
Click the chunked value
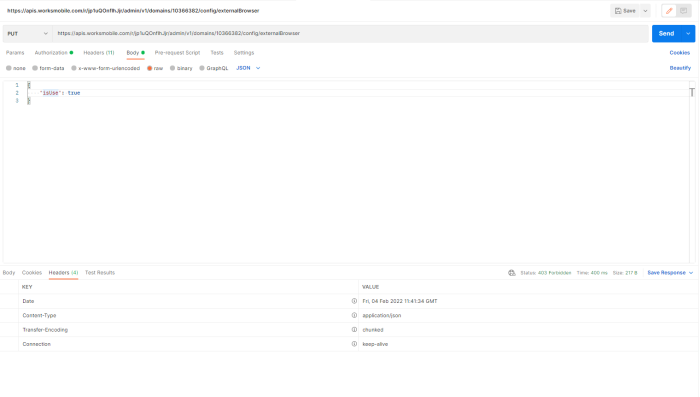pos(373,330)
